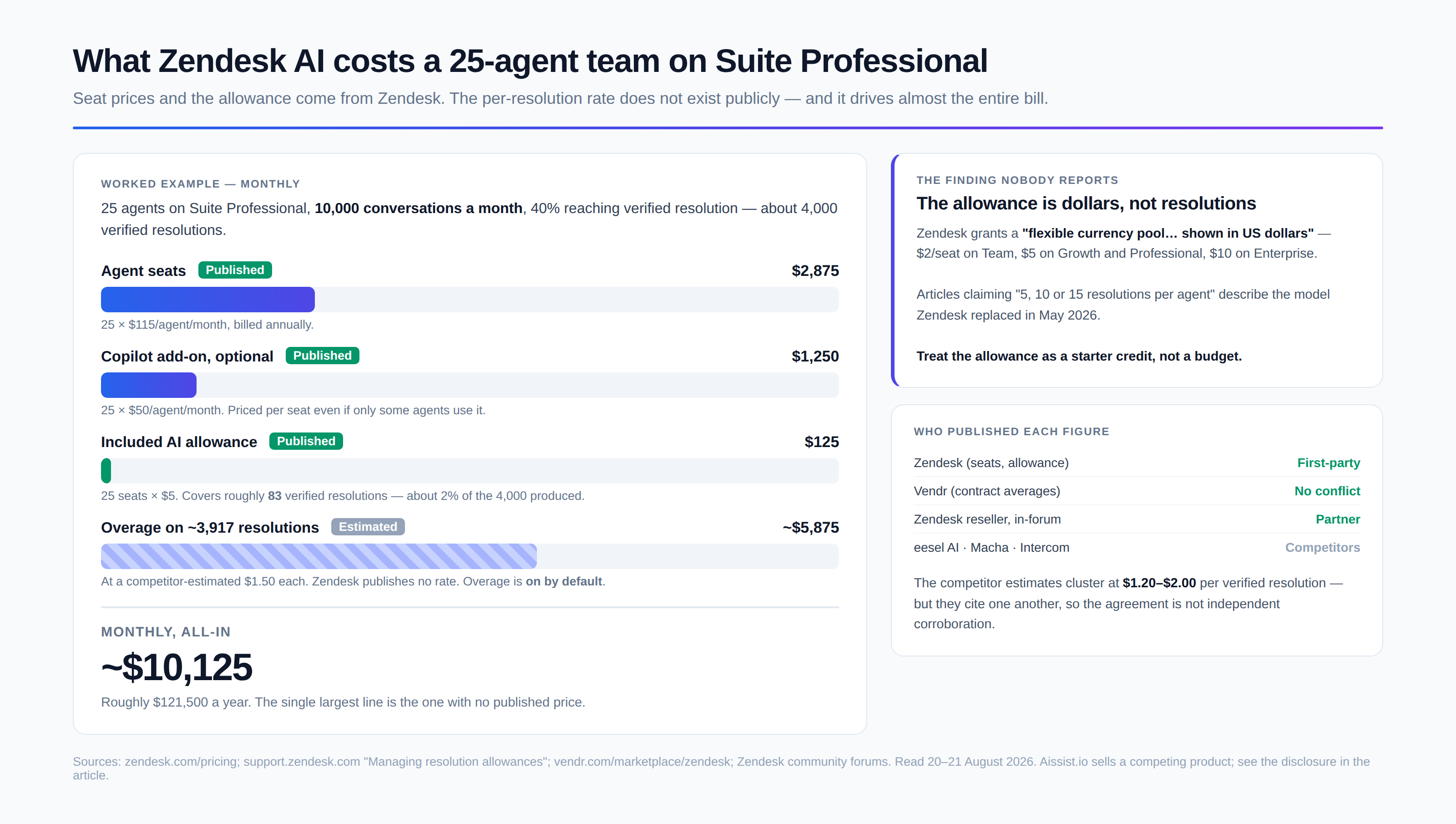This screenshot has width=1456, height=824.
Task: Click the "No conflict" tag
Action: click(1327, 491)
